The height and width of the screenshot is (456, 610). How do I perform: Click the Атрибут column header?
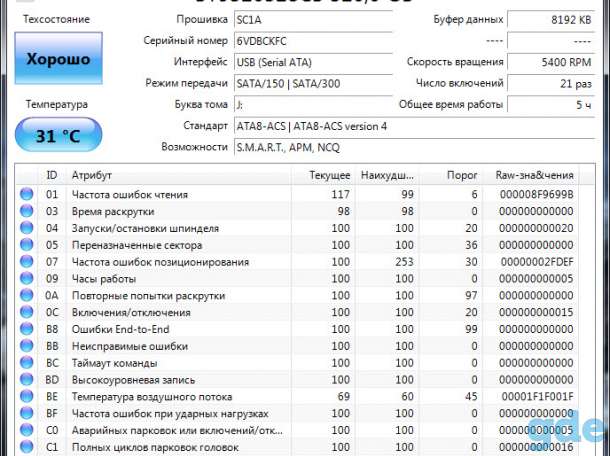tap(179, 175)
